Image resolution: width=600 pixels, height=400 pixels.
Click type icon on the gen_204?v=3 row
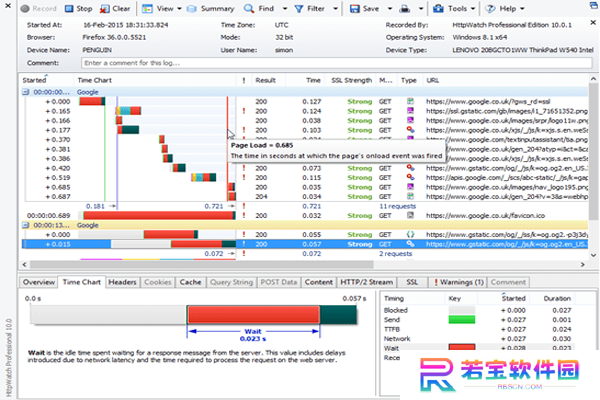pyautogui.click(x=410, y=196)
